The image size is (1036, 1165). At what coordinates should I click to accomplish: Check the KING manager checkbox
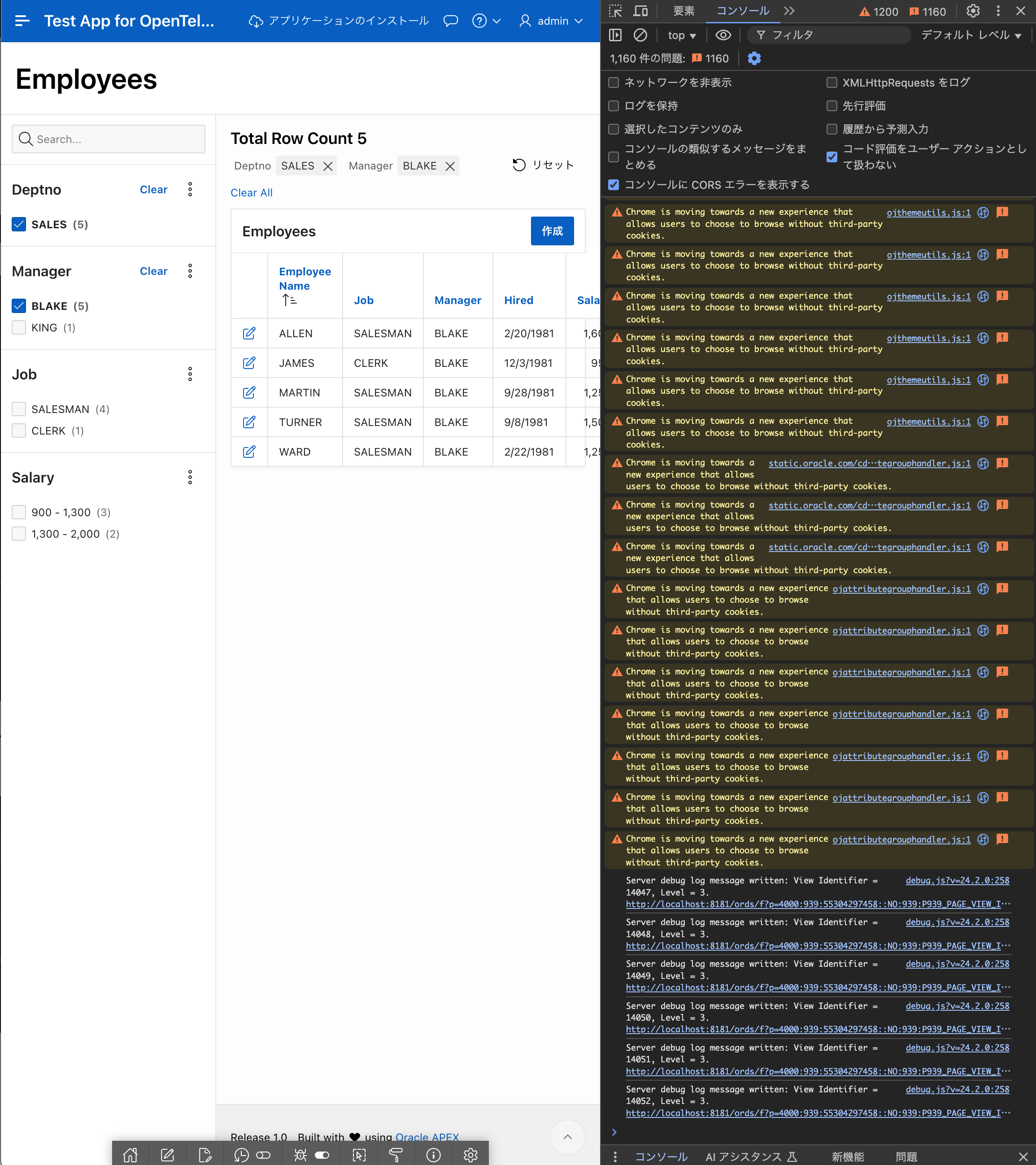click(19, 328)
